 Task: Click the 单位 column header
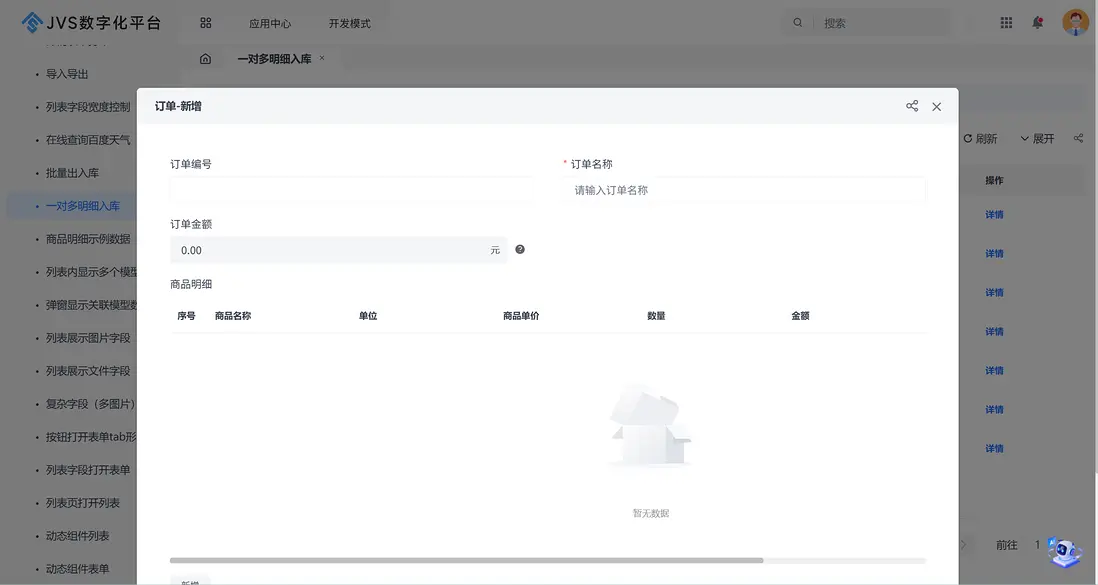(x=368, y=316)
